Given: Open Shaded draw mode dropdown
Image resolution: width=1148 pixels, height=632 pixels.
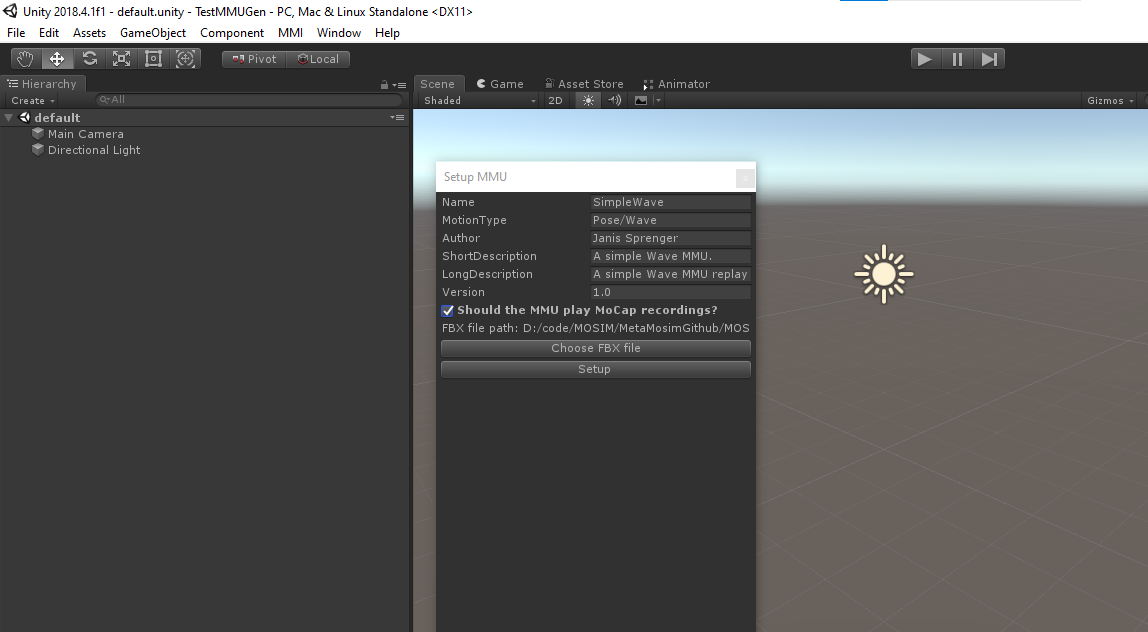Looking at the screenshot, I should click(479, 100).
